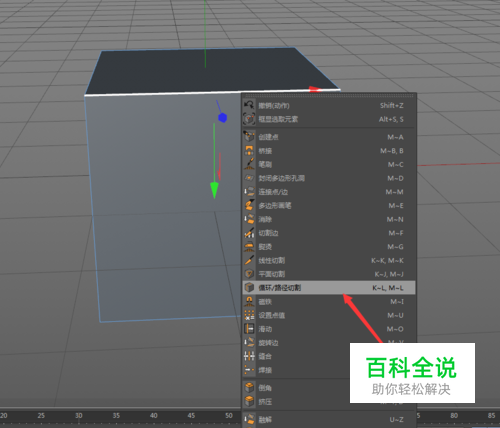500x428 pixels.
Task: Select the 磁铁 magnet tool icon
Action: [x=249, y=301]
